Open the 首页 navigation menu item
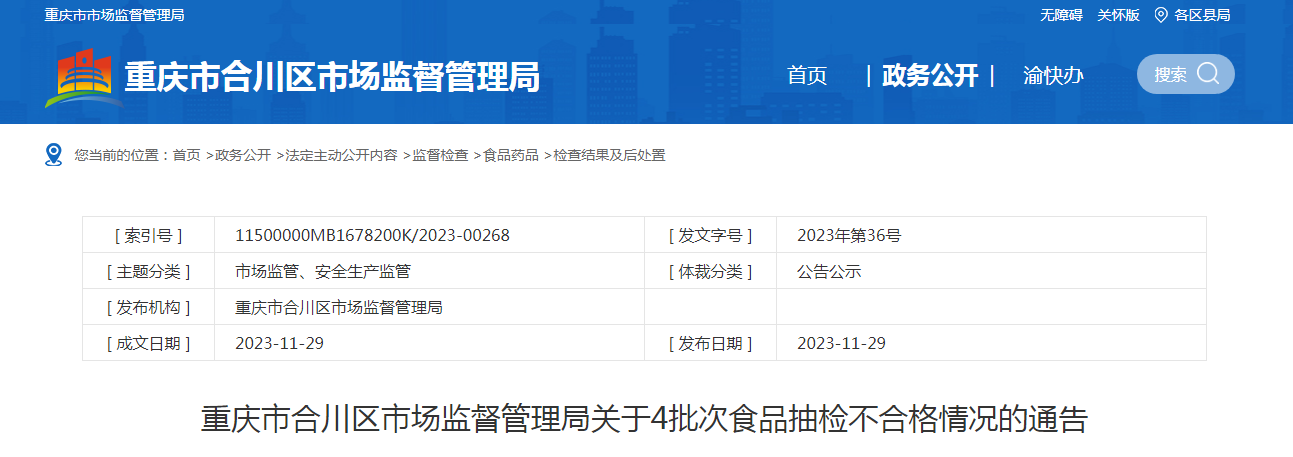Viewport: 1293px width, 457px height. pos(807,76)
